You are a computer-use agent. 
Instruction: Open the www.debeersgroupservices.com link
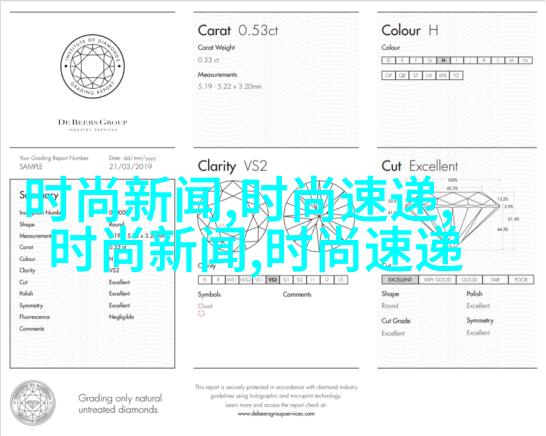[276, 414]
